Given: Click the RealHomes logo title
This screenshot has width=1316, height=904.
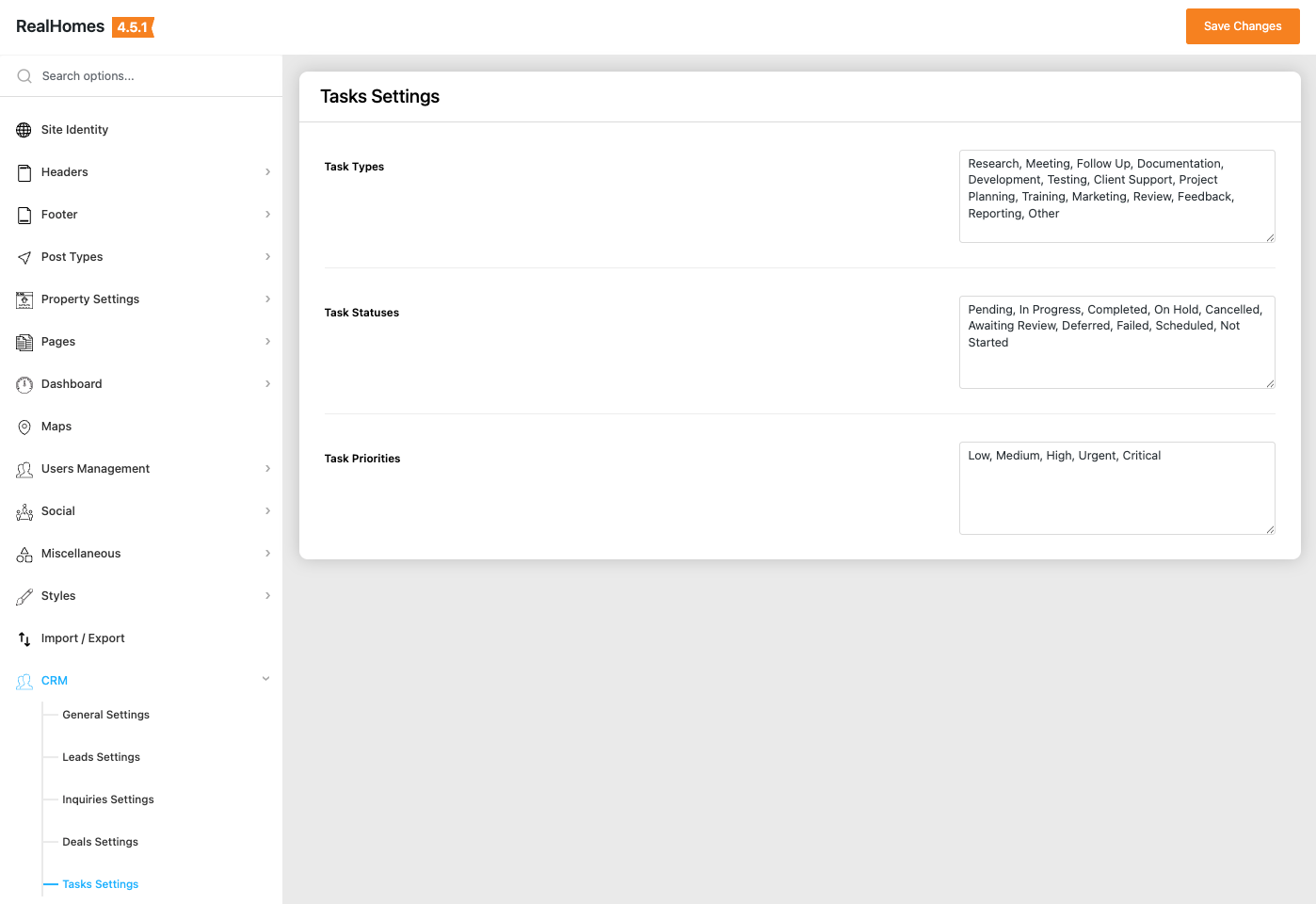Looking at the screenshot, I should [x=60, y=26].
